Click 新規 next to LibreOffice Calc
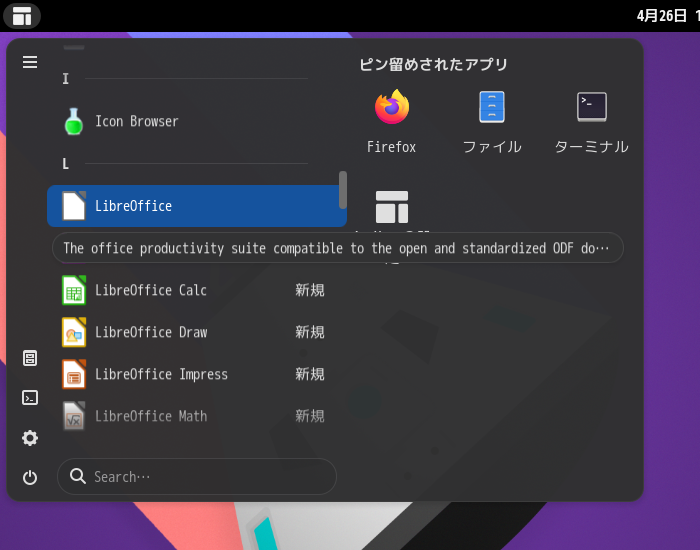This screenshot has width=700, height=550. pos(309,290)
